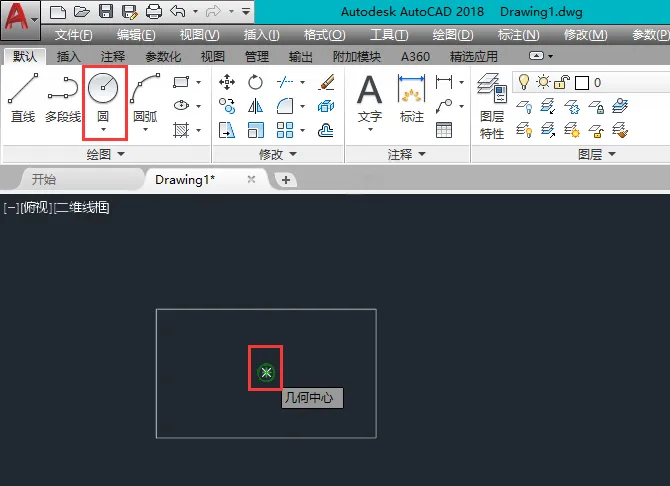Toggle layer on/off lightbulb icon
Screen dimensions: 670x486
coord(523,82)
